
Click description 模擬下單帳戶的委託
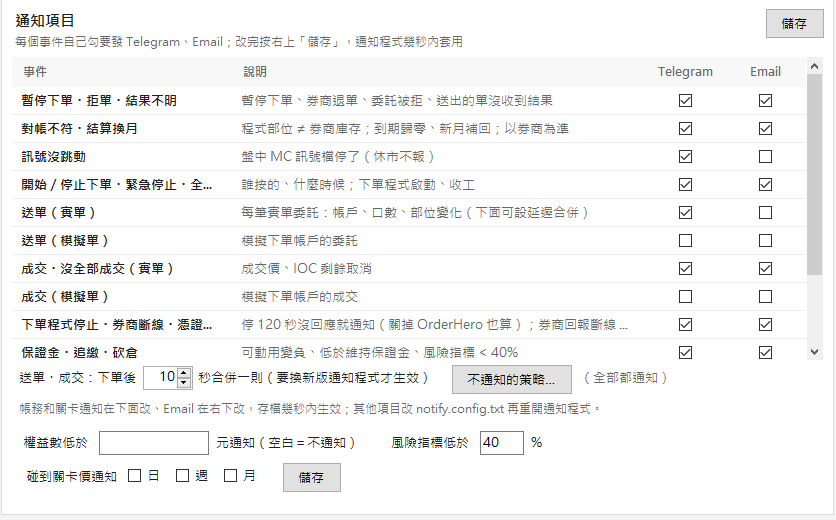299,241
